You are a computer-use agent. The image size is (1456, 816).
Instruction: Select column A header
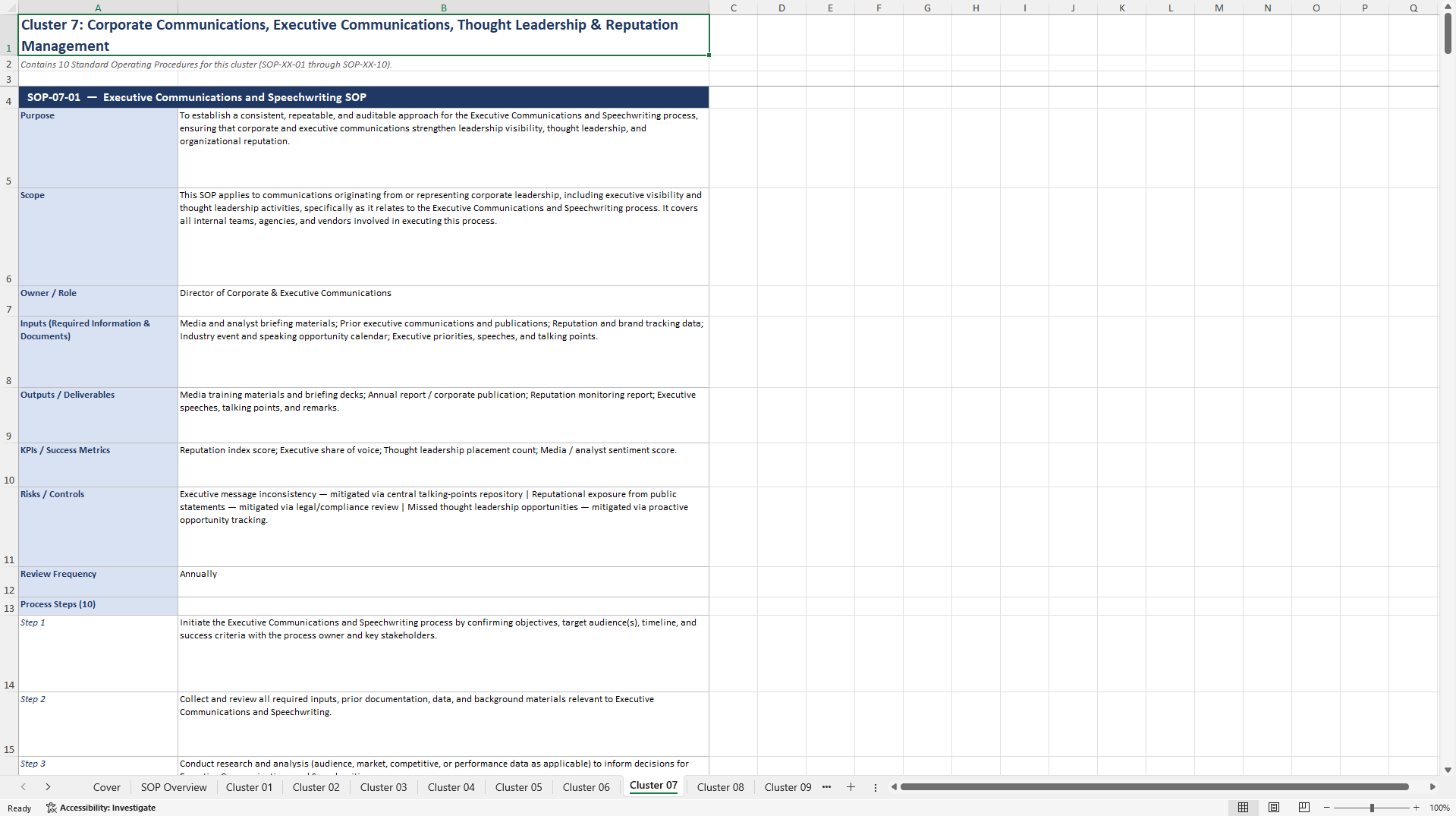(98, 8)
